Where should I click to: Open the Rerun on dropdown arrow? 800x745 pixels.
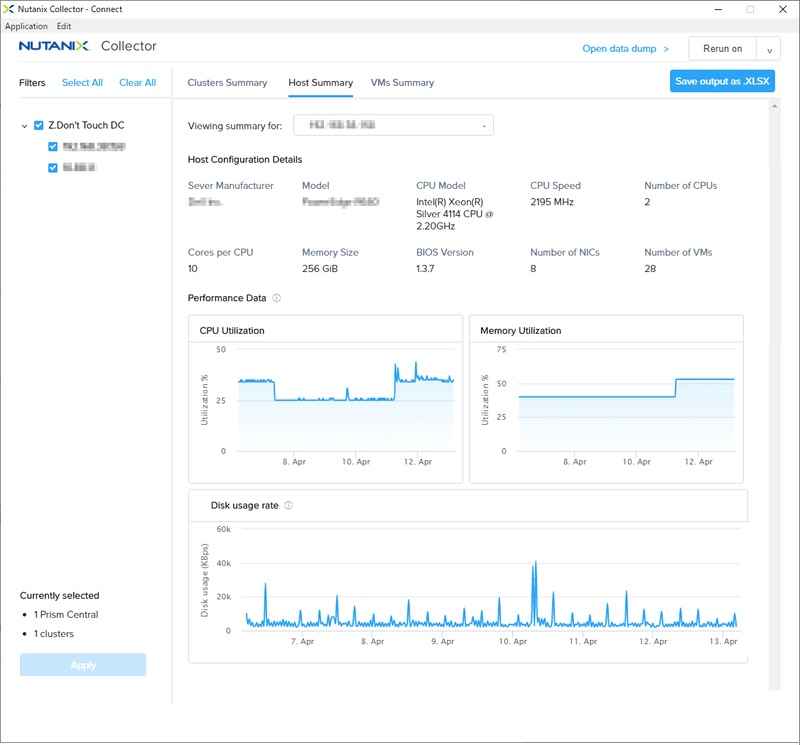point(769,49)
